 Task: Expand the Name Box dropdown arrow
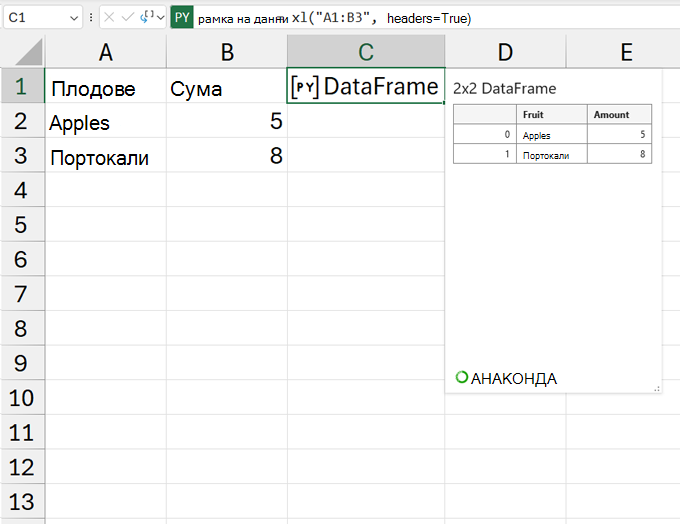coord(74,18)
